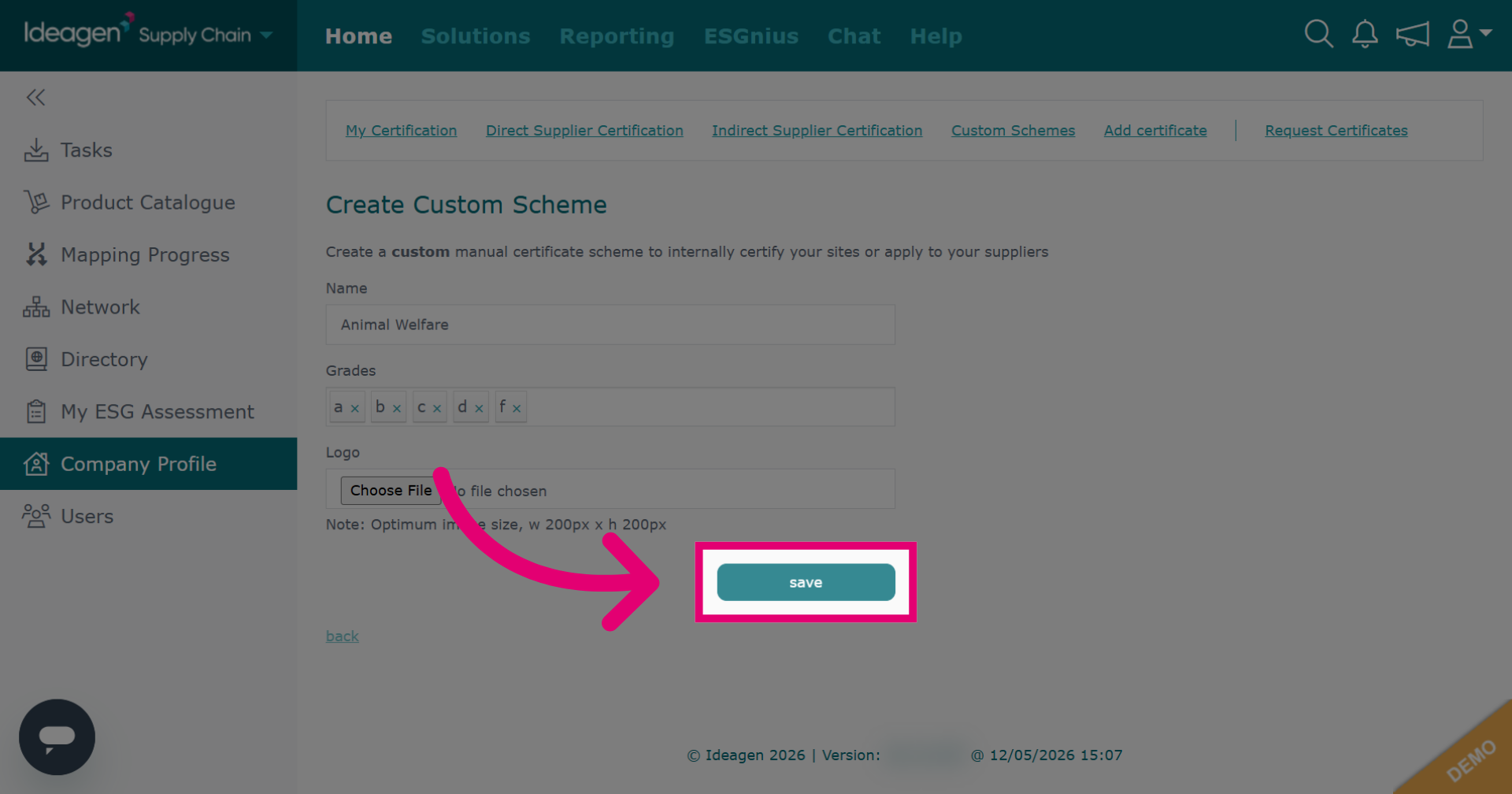The width and height of the screenshot is (1512, 794).
Task: Go to My Certification tab
Action: tap(401, 131)
